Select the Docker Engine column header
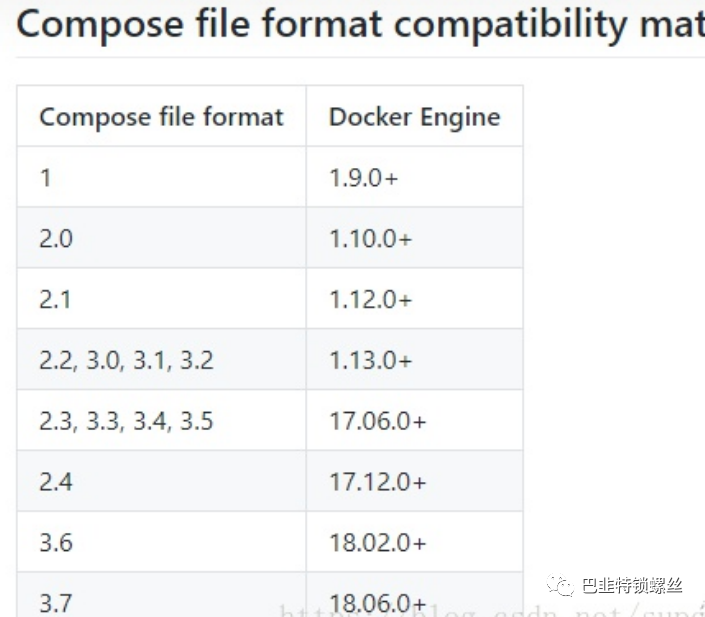 [415, 116]
